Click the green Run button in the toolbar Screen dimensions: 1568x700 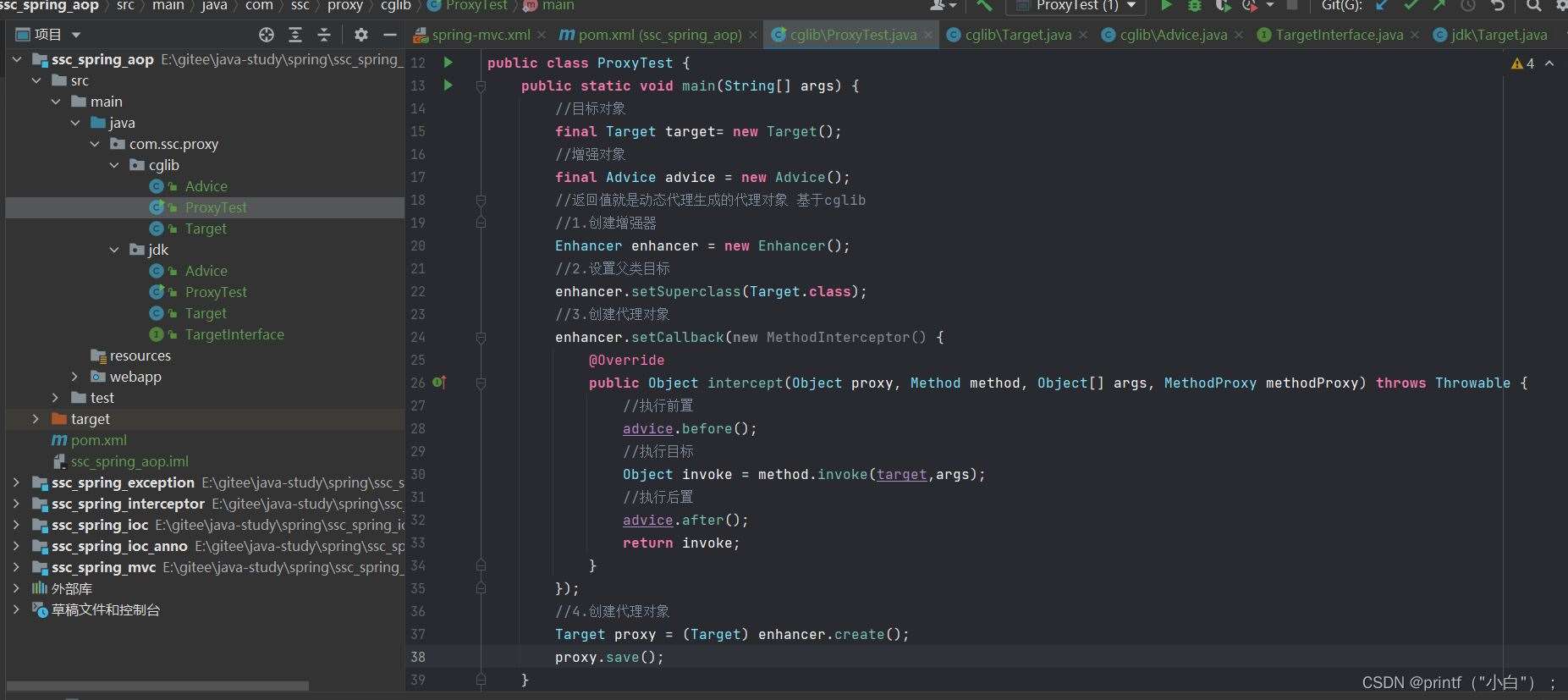pyautogui.click(x=1166, y=6)
